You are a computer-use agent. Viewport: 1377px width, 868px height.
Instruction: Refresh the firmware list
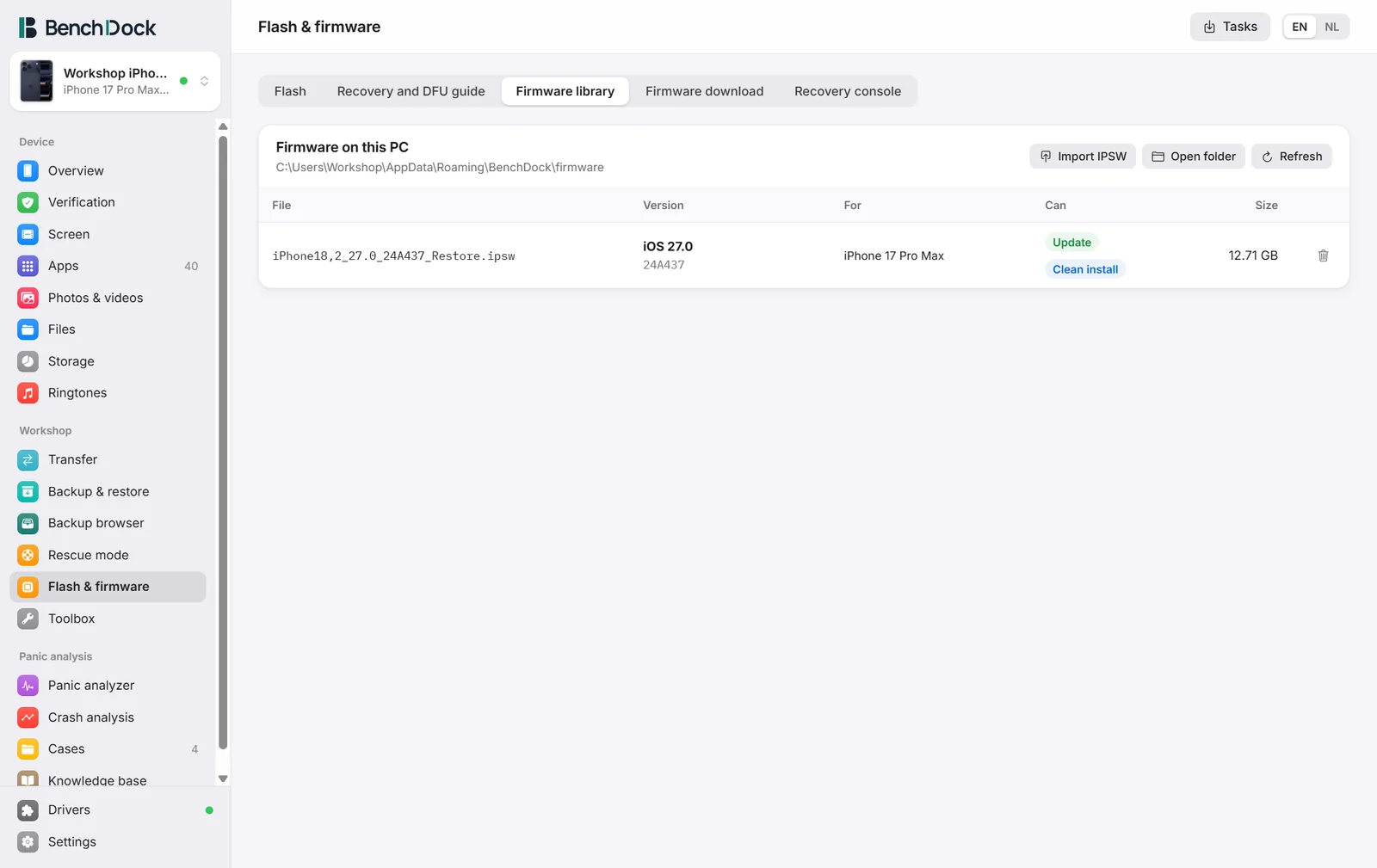tap(1292, 157)
